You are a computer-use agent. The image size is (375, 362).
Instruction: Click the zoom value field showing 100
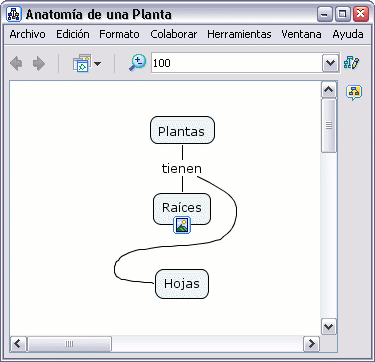(237, 63)
